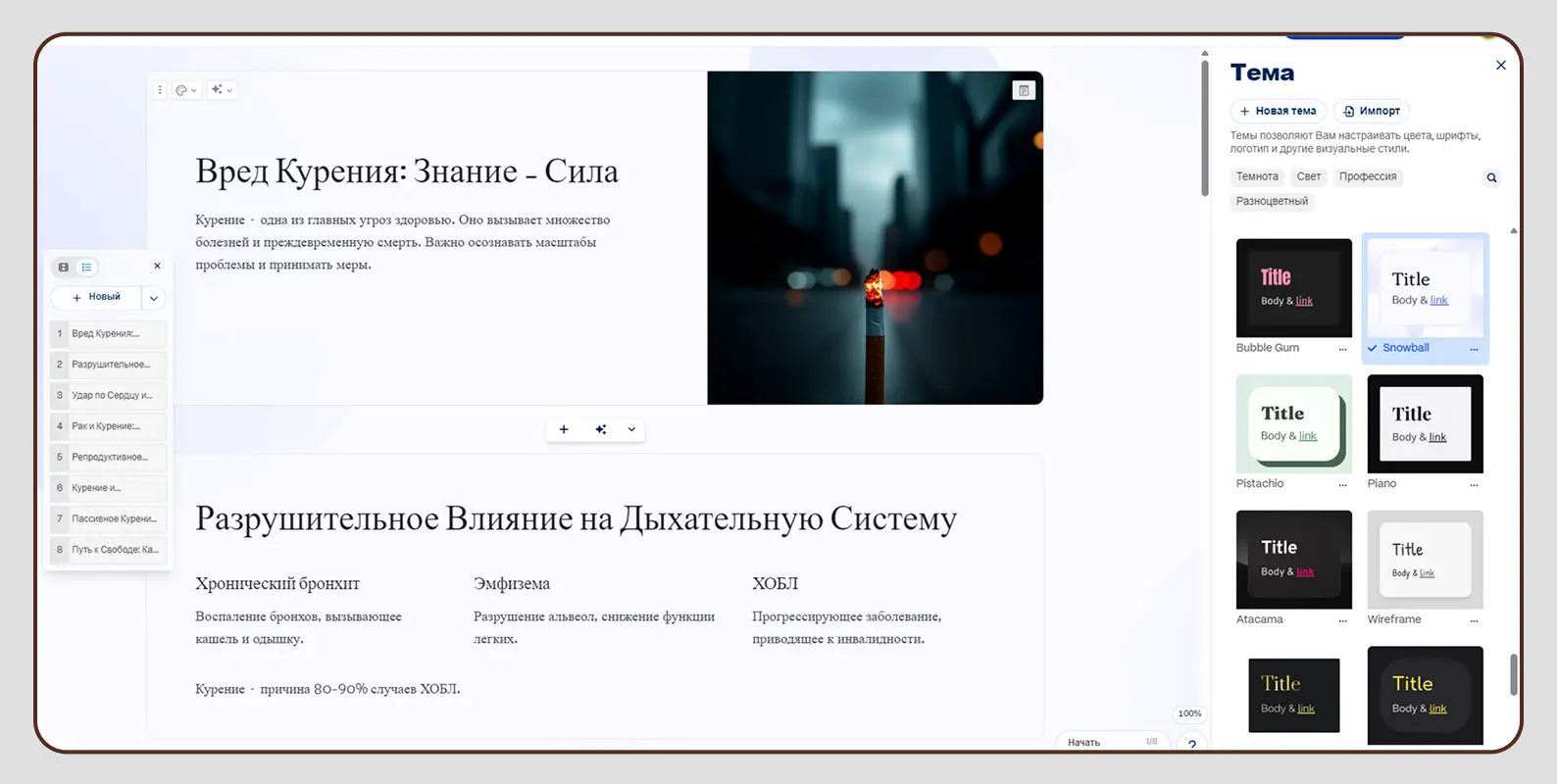Click the AI sparkle icon between the cards
Viewport: 1557px width, 784px height.
point(601,429)
